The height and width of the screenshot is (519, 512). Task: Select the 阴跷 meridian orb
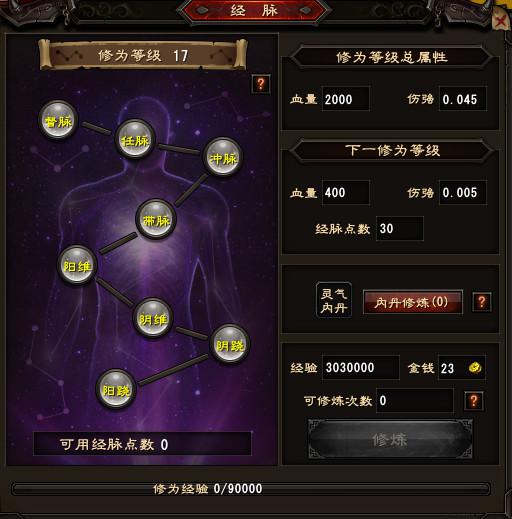[230, 344]
